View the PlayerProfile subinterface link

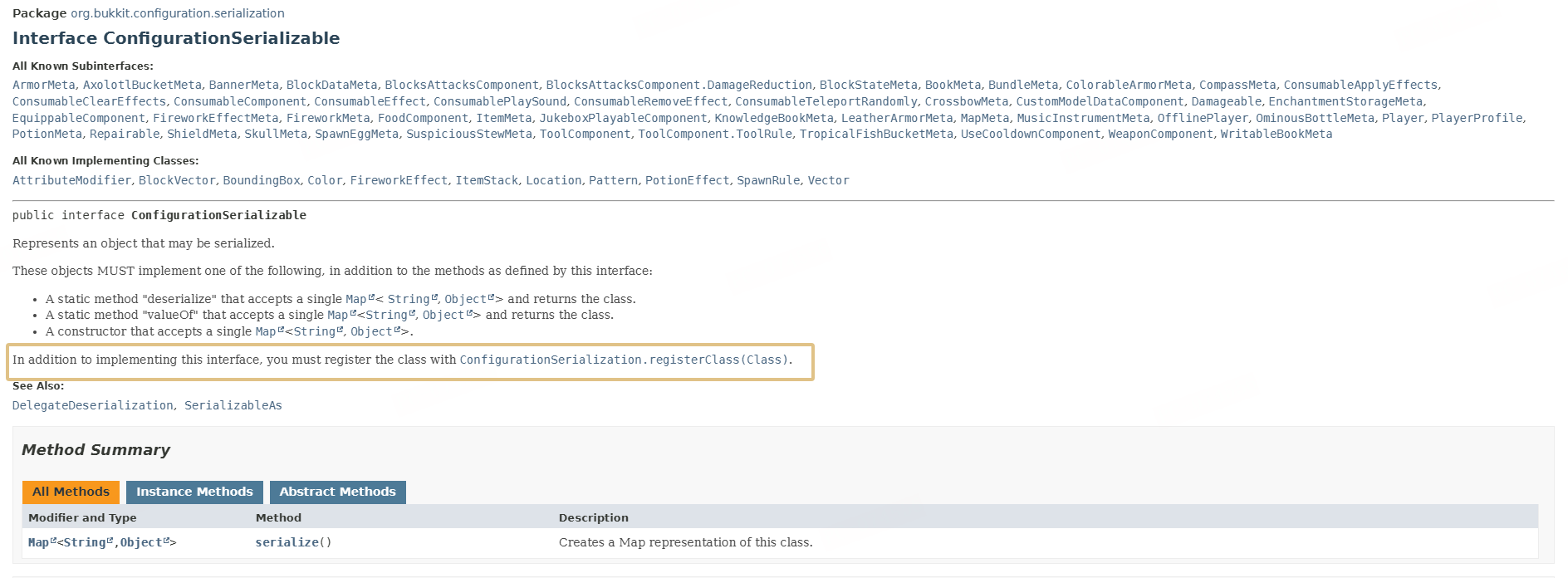[1477, 118]
